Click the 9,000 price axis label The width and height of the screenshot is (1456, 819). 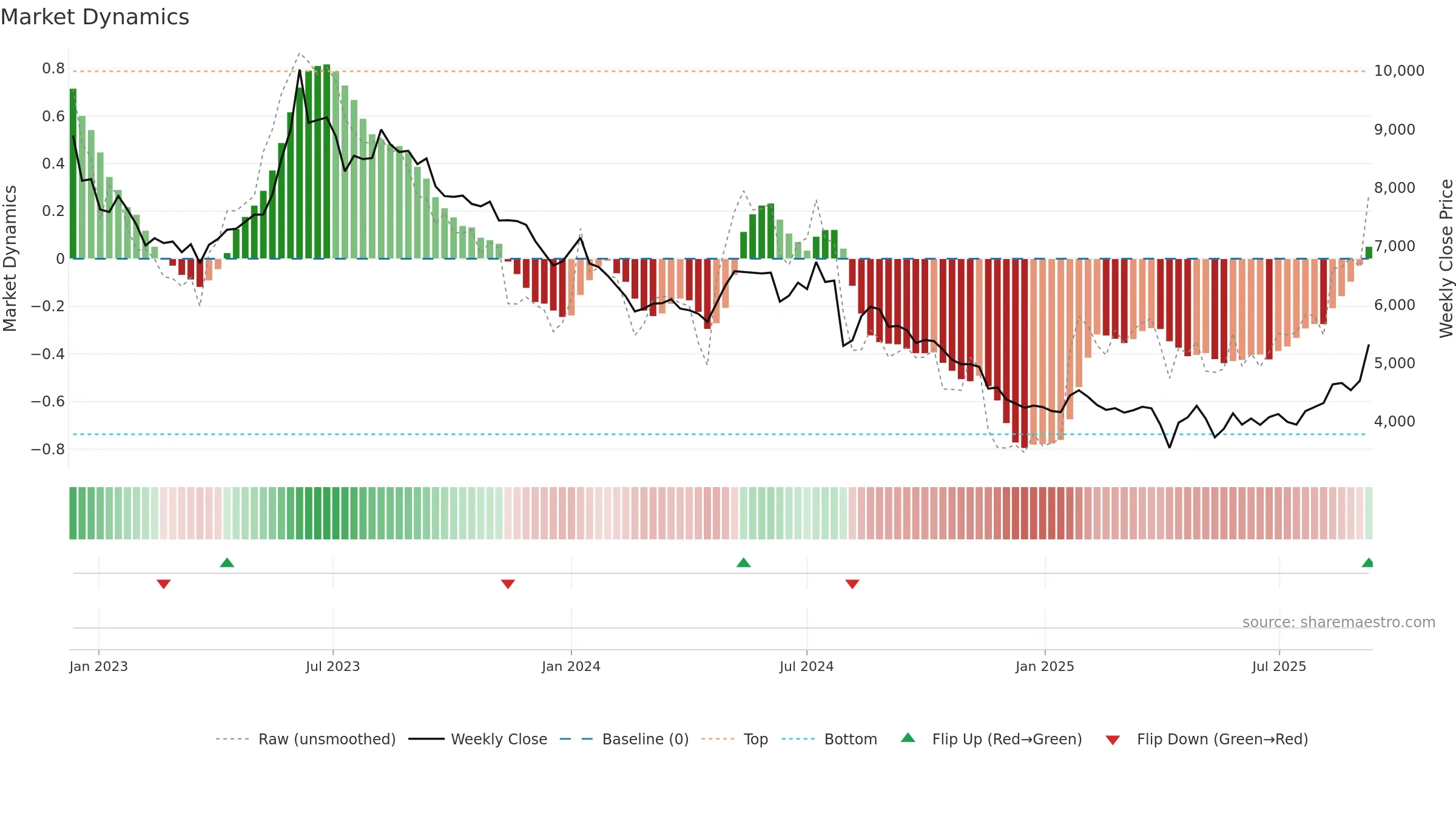(x=1394, y=129)
